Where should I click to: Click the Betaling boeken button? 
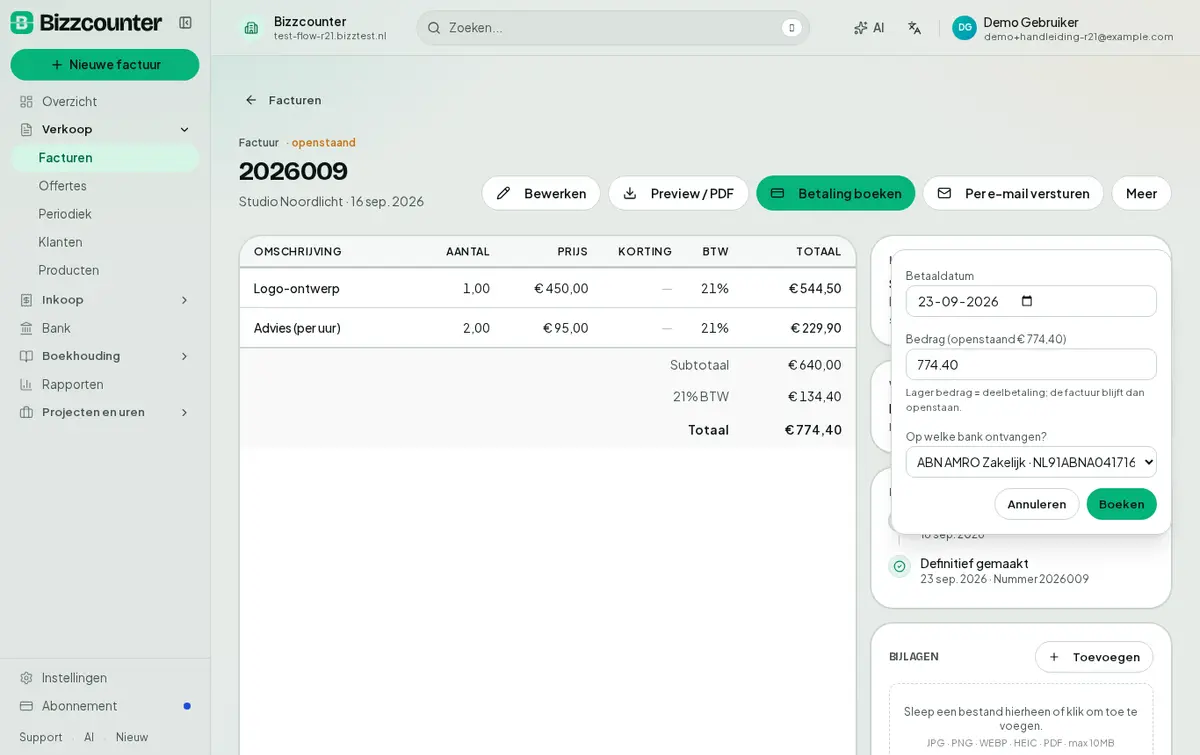(835, 193)
